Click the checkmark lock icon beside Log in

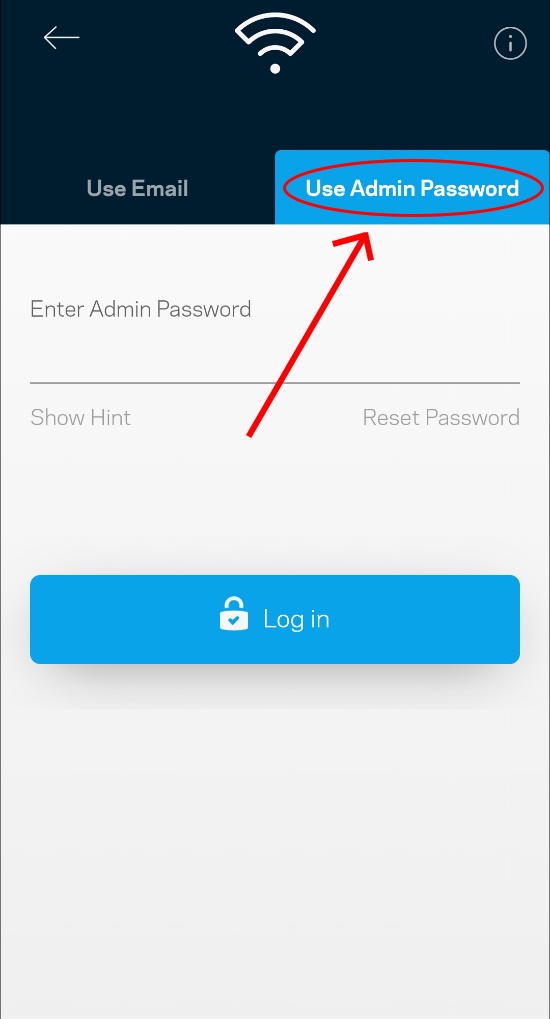234,614
